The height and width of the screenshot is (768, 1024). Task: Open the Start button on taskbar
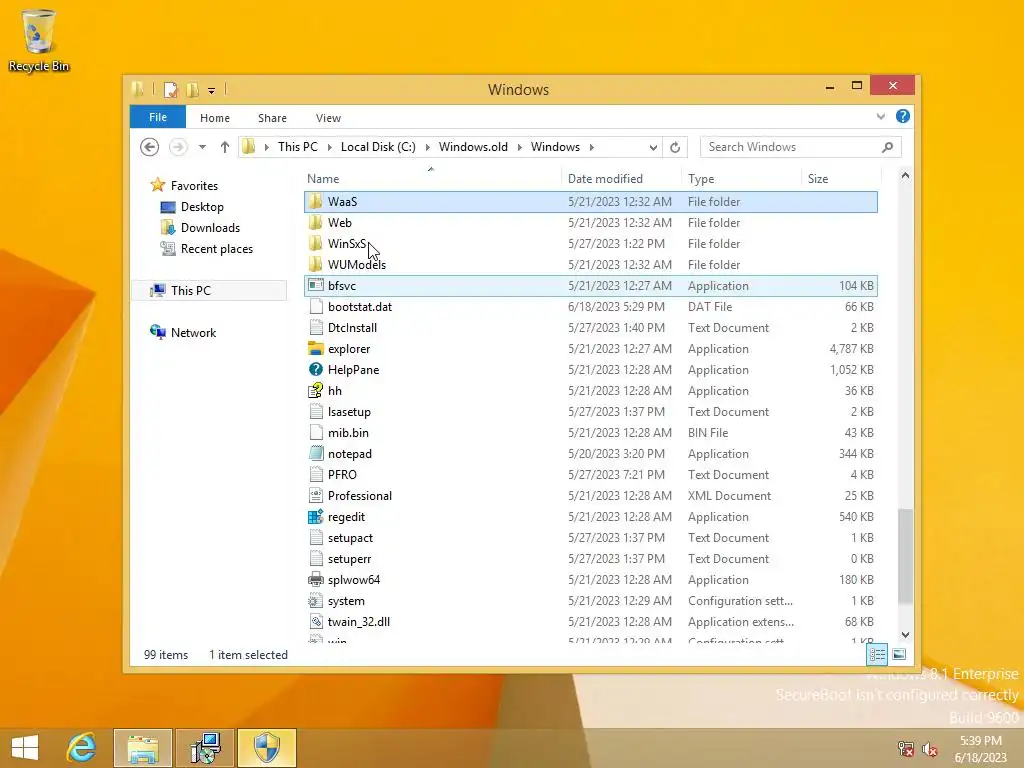25,748
